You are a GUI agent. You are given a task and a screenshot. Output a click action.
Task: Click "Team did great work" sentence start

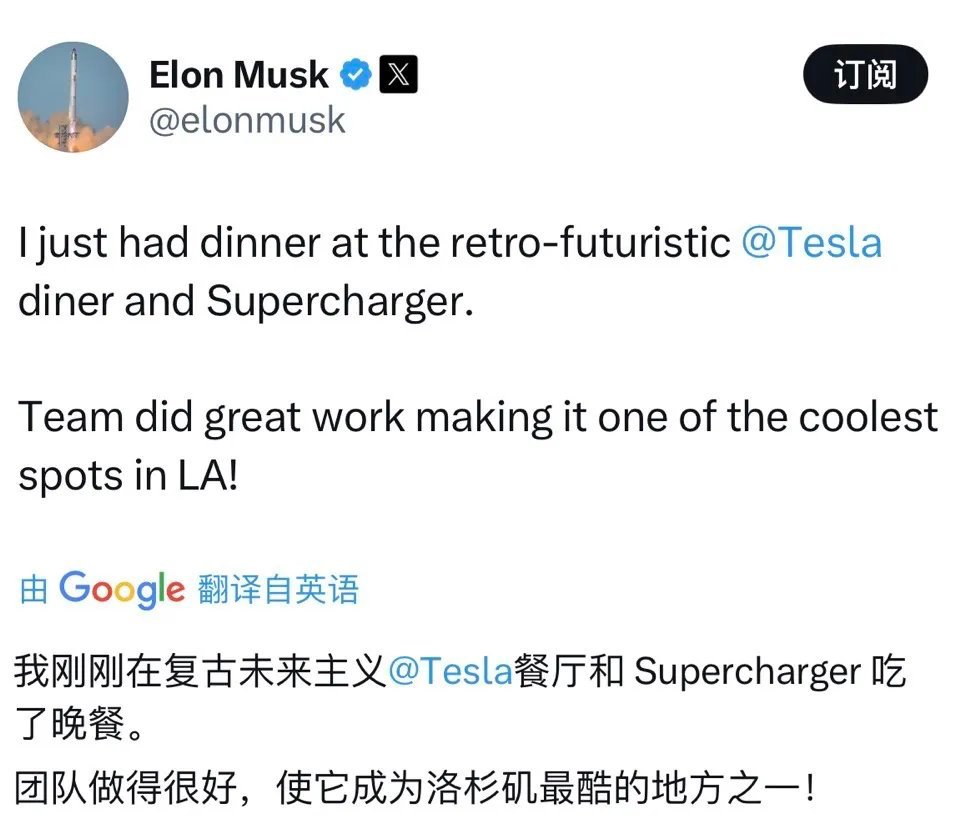coord(211,417)
